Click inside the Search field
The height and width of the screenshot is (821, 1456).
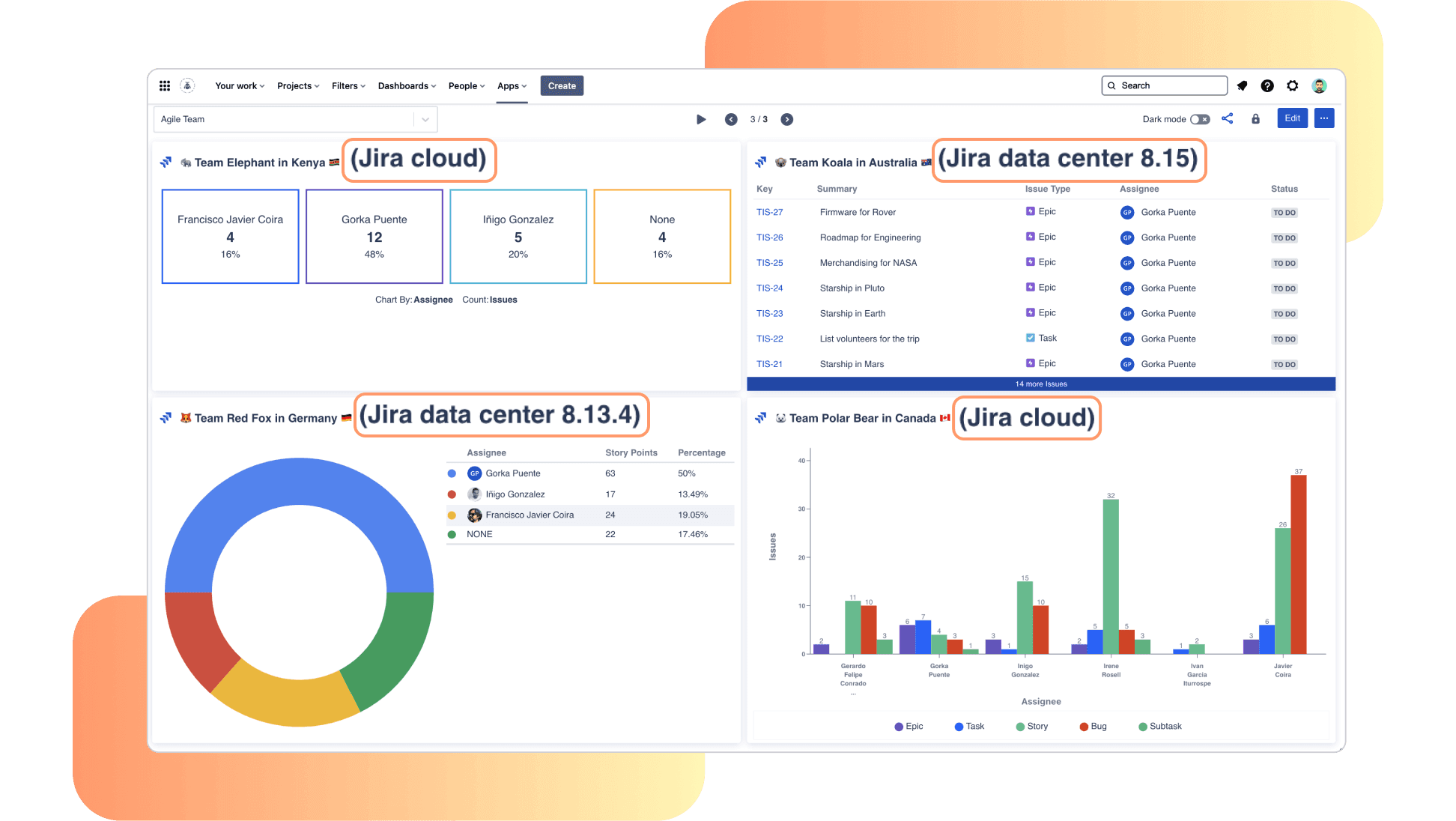click(1165, 85)
